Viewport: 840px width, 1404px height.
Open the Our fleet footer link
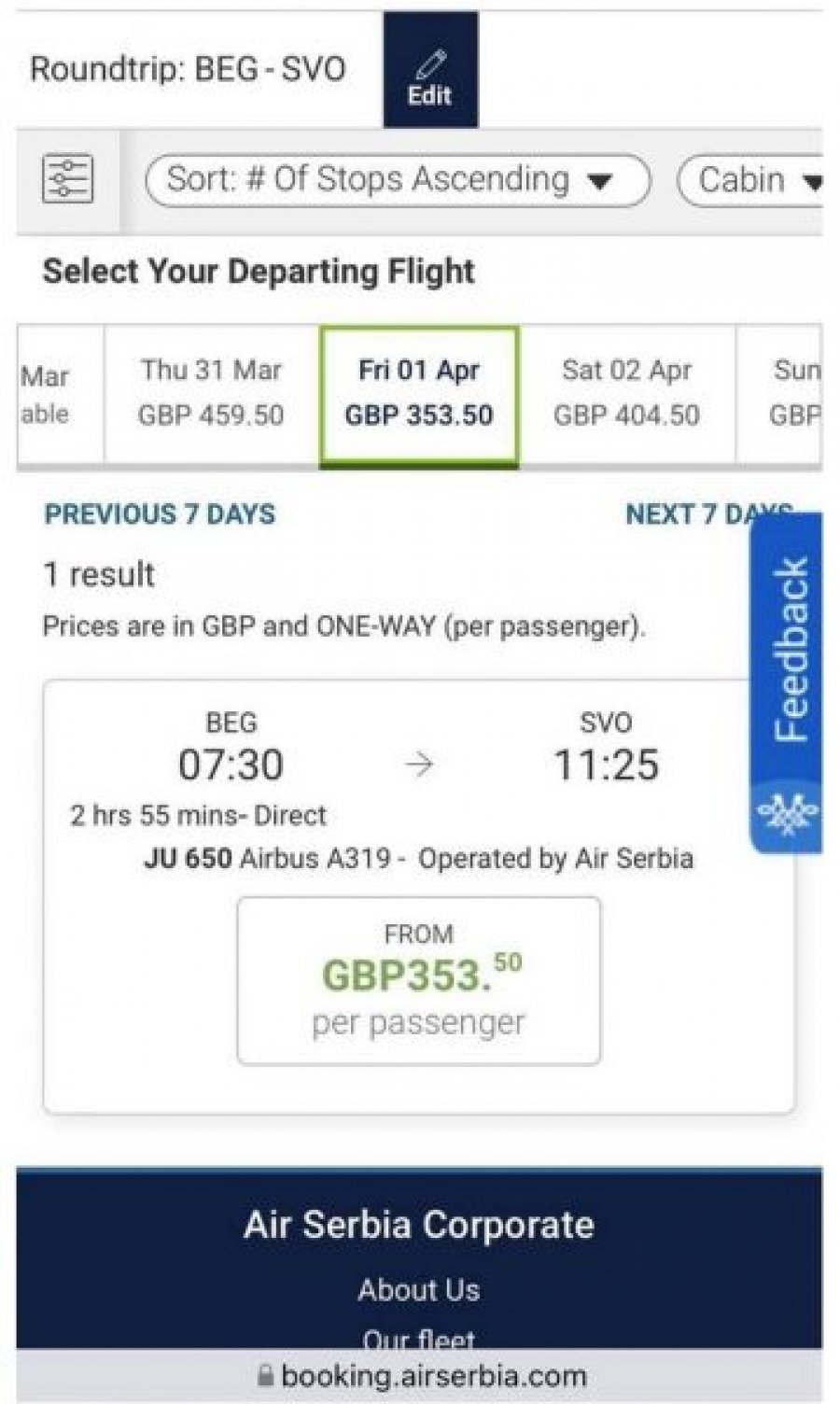[x=419, y=1339]
